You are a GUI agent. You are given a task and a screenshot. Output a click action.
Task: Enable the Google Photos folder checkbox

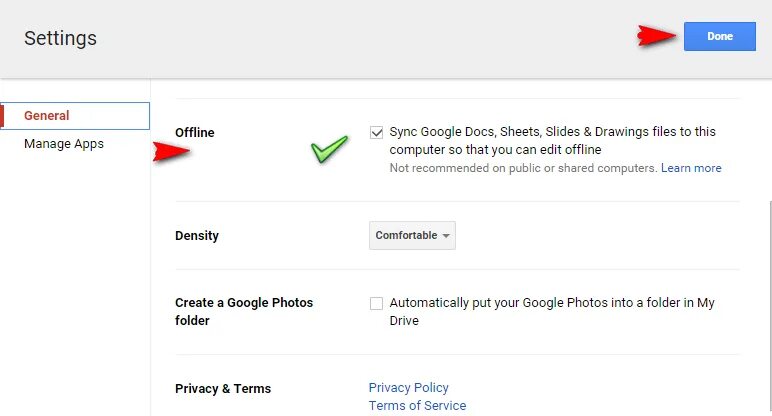click(376, 303)
